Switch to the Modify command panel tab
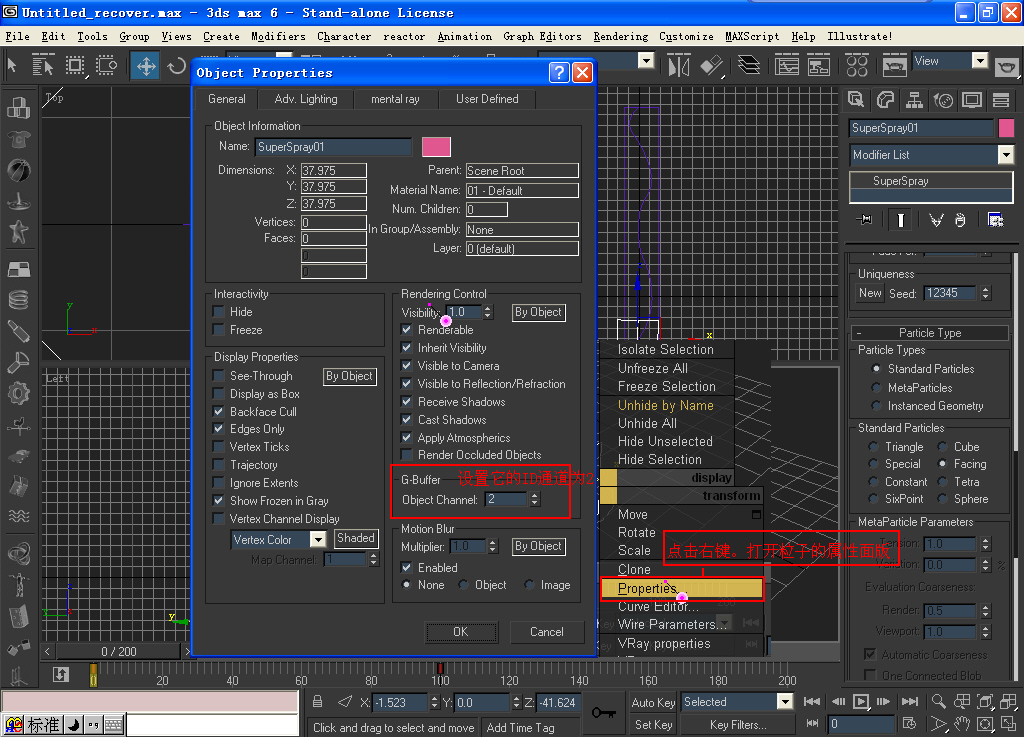This screenshot has width=1024, height=737. coord(885,100)
